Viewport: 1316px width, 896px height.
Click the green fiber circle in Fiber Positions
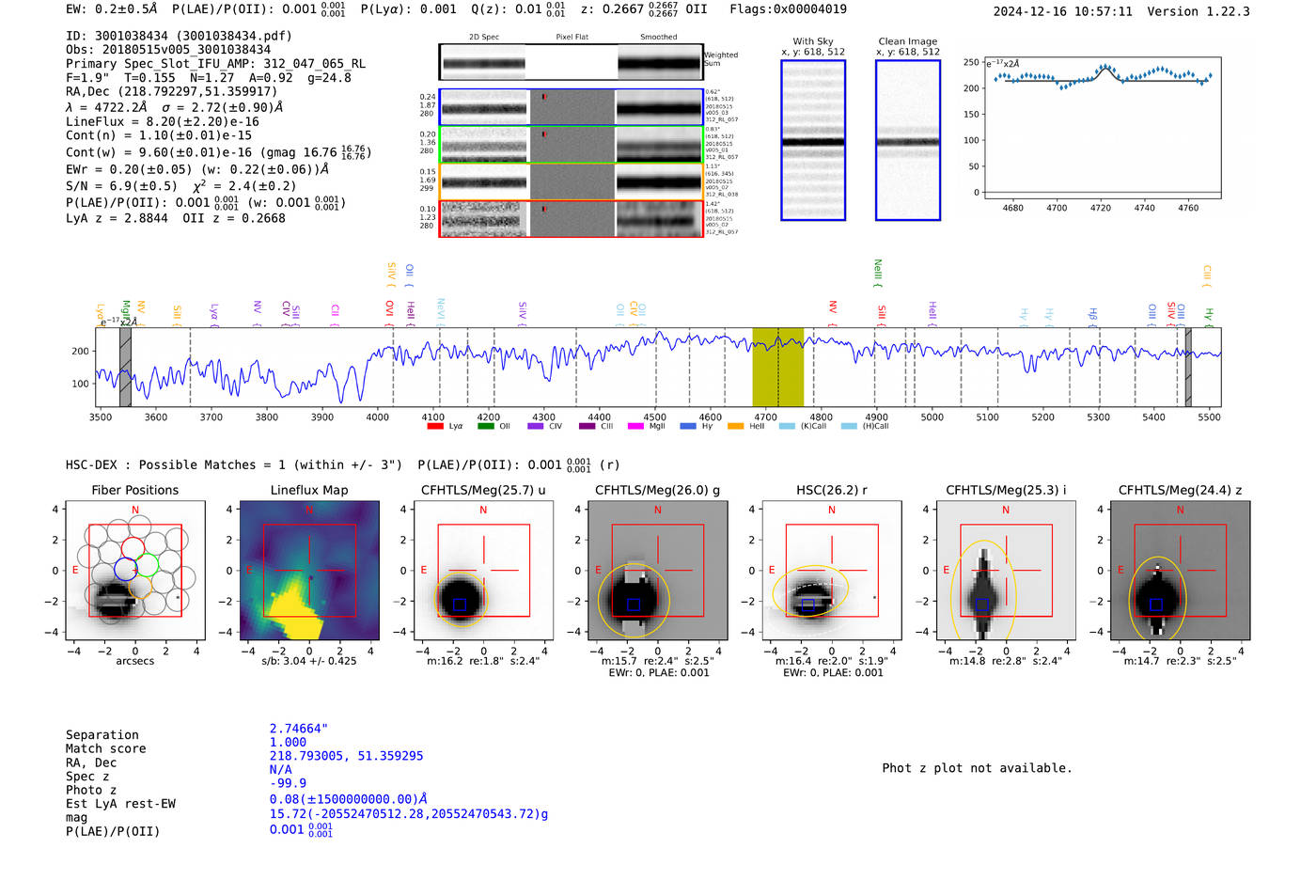tap(147, 565)
